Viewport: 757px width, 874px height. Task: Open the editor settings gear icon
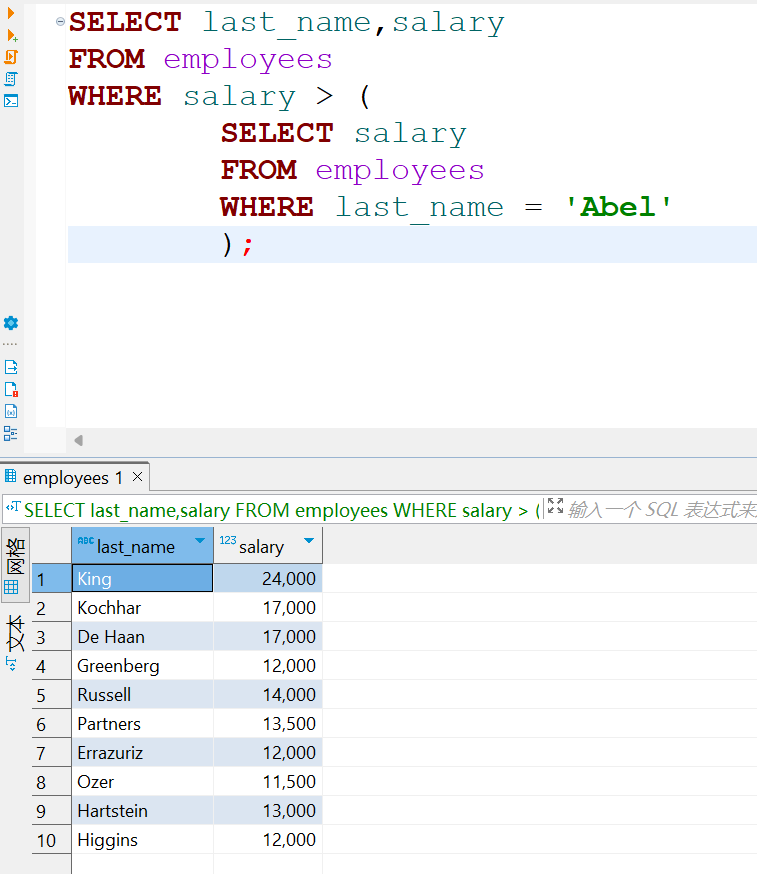11,323
